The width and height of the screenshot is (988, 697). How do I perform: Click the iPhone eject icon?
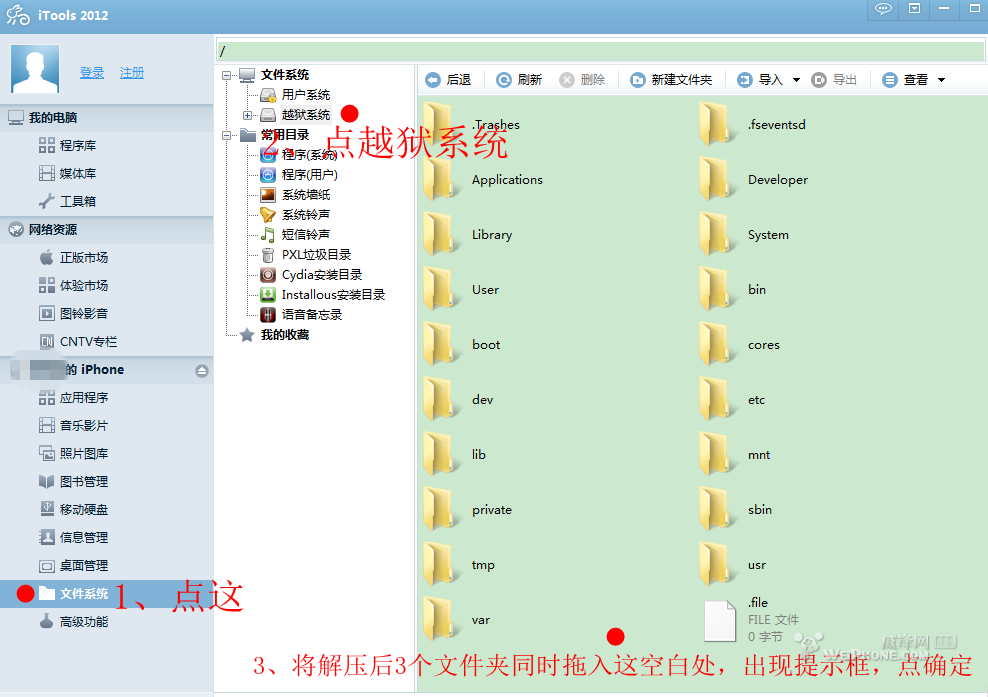tap(202, 371)
